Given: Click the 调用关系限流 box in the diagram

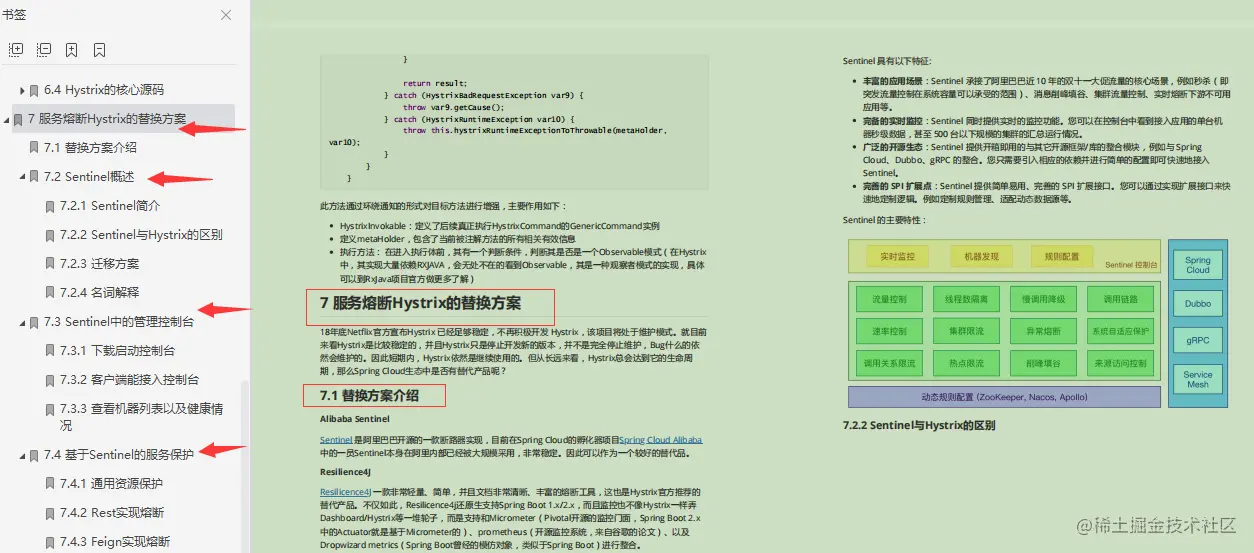Looking at the screenshot, I should tap(889, 363).
